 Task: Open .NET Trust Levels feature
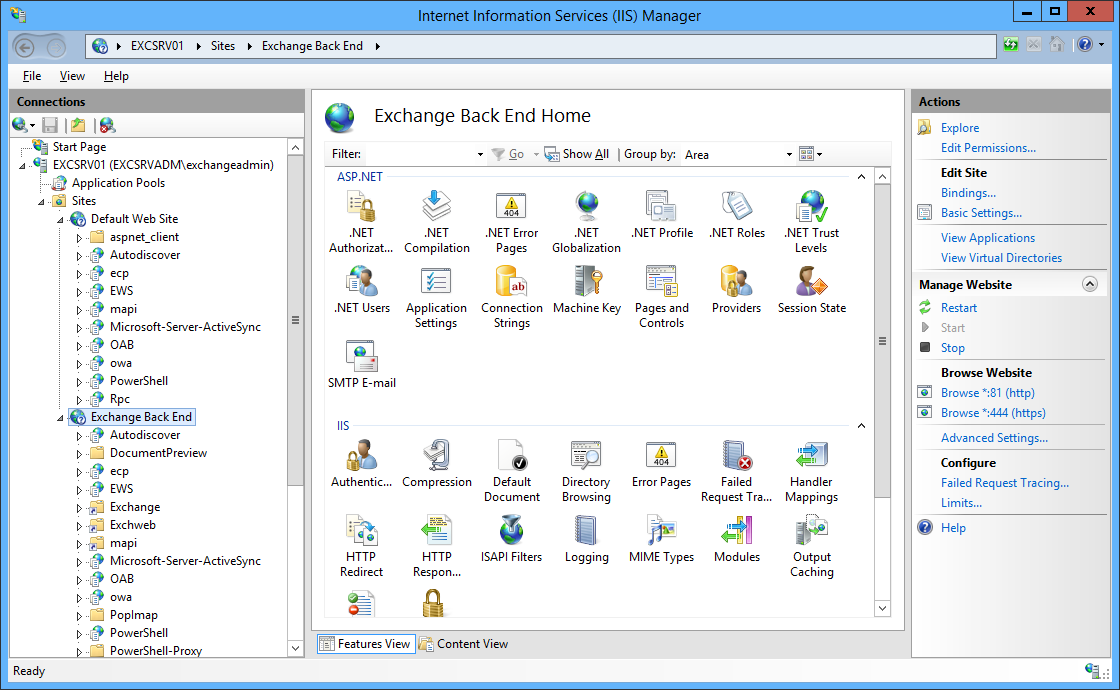click(x=811, y=222)
